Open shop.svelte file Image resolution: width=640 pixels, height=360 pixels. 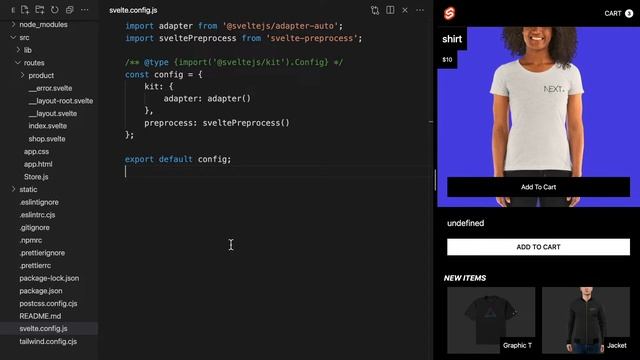(47, 139)
